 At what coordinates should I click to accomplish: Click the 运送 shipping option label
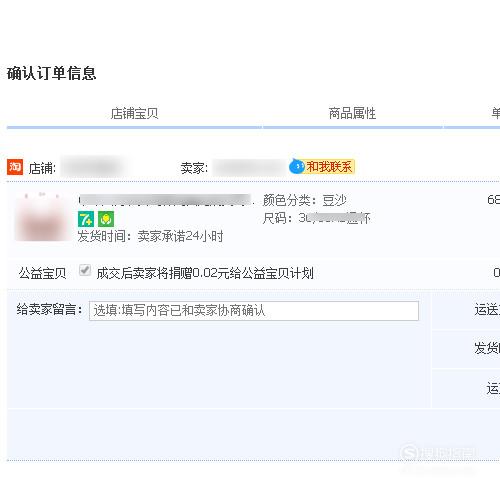487,310
